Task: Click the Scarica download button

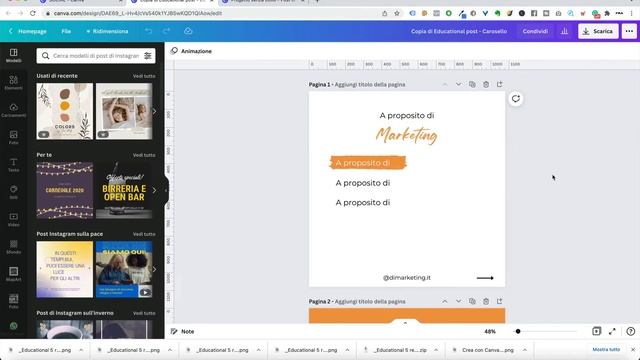Action: tap(598, 31)
